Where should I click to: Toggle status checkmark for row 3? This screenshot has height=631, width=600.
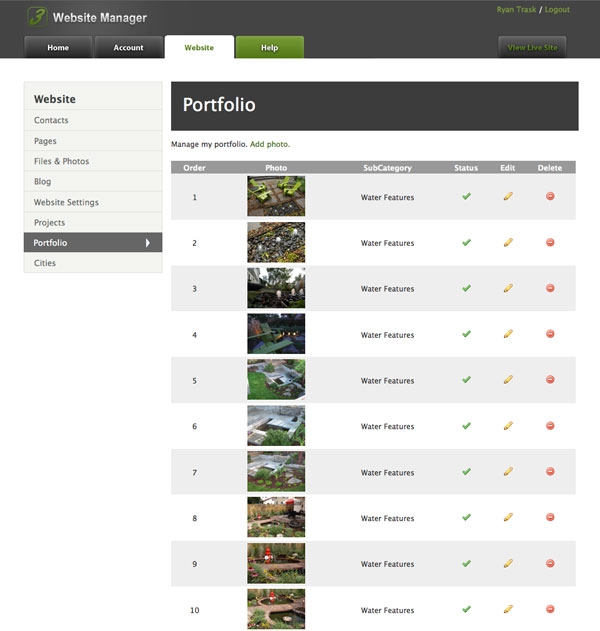(x=466, y=288)
